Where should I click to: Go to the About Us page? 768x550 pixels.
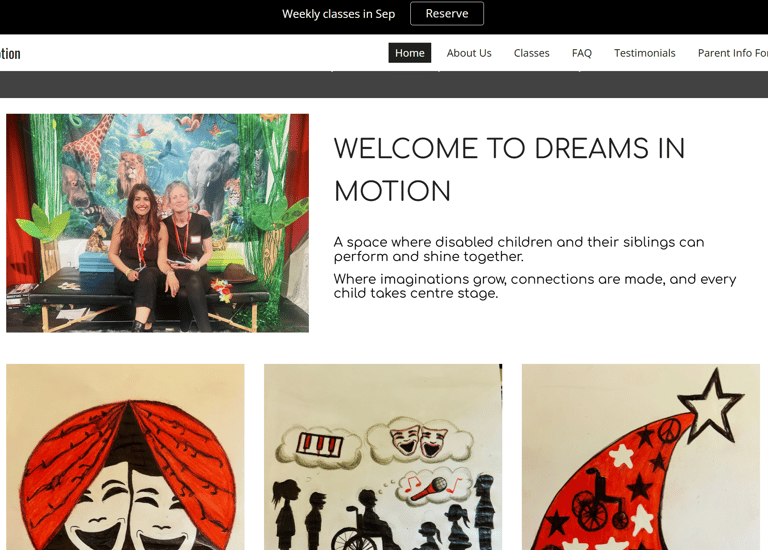[x=469, y=53]
